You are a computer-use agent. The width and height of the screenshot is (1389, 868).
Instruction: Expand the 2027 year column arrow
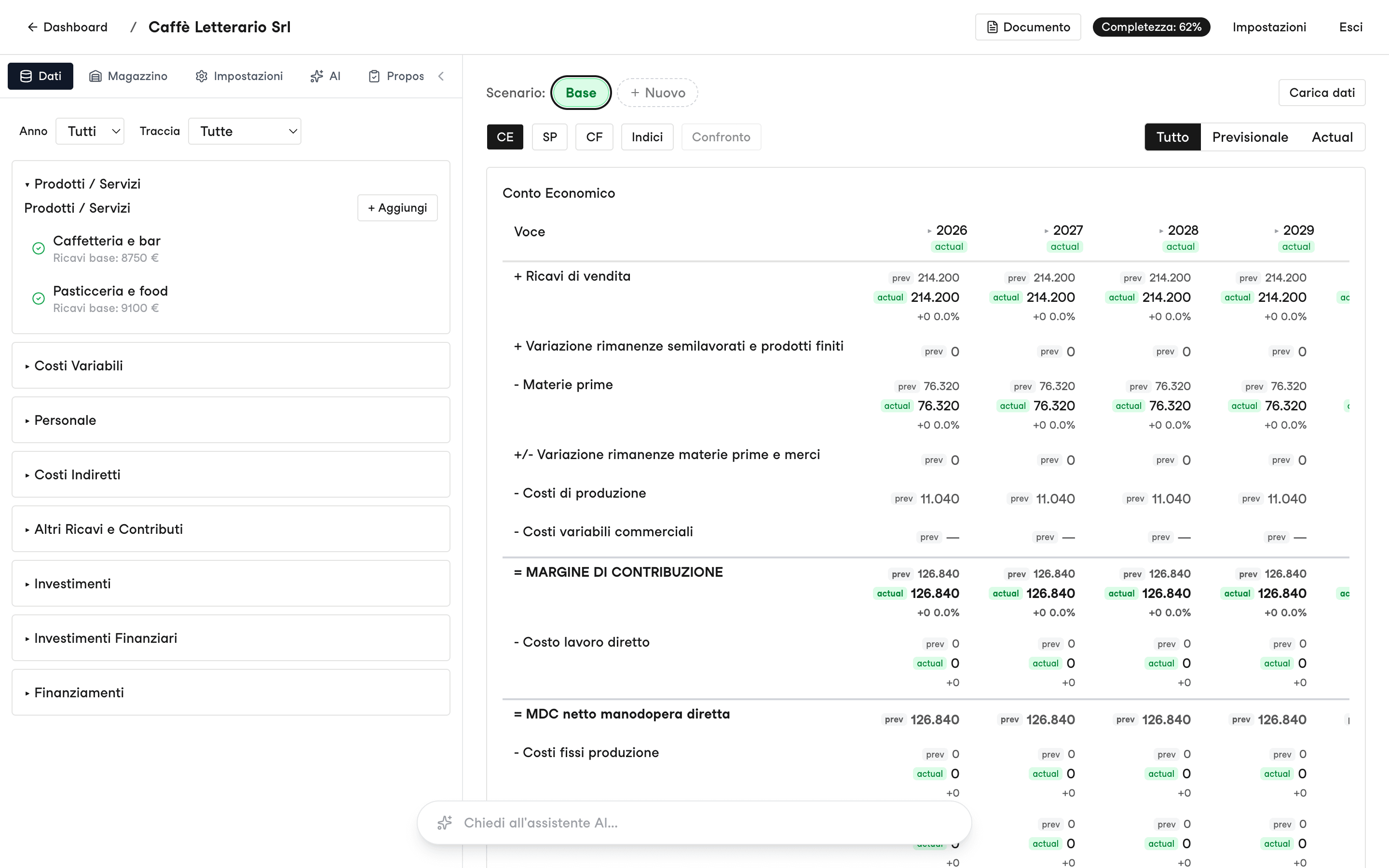(x=1047, y=231)
